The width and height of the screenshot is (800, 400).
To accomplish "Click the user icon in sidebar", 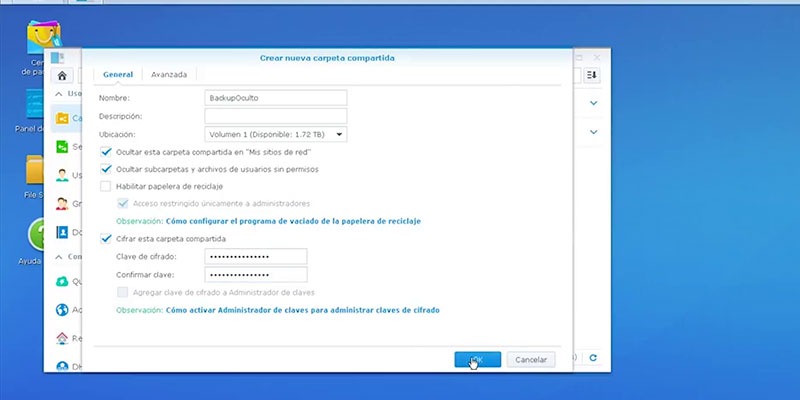I will [x=62, y=175].
